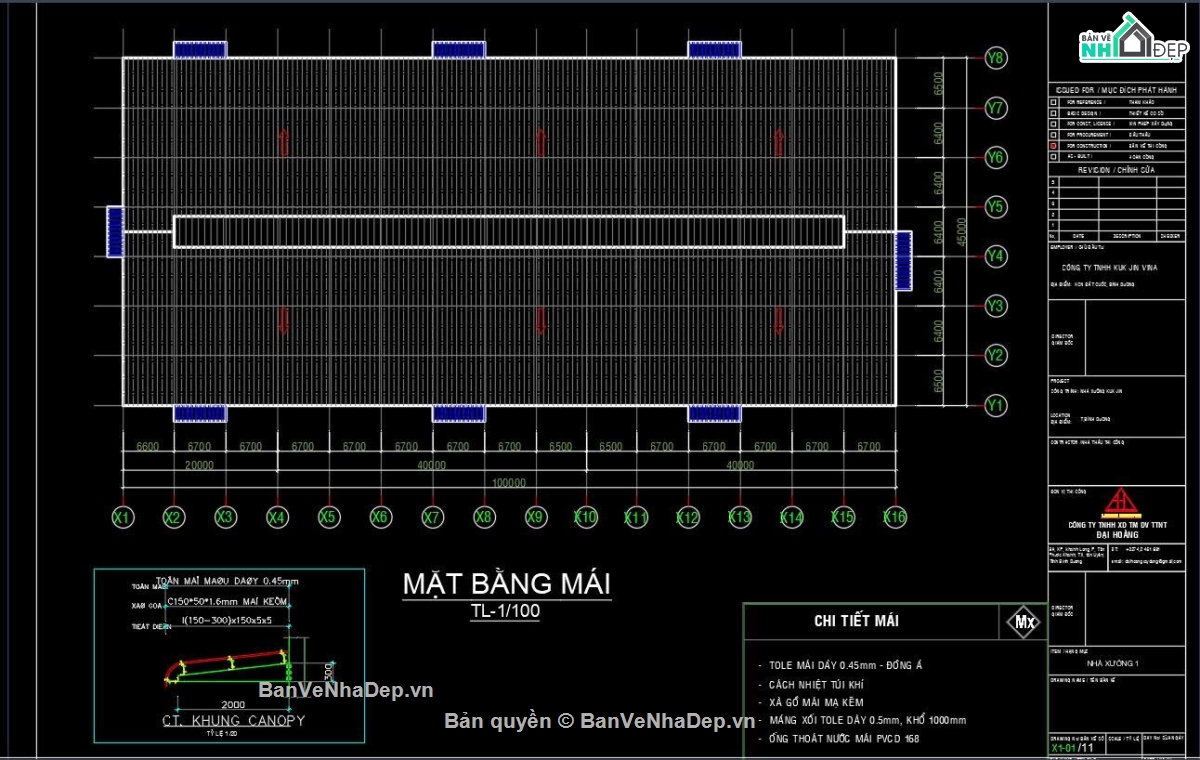Select the blue canopy at the left end near Y5

tap(115, 232)
